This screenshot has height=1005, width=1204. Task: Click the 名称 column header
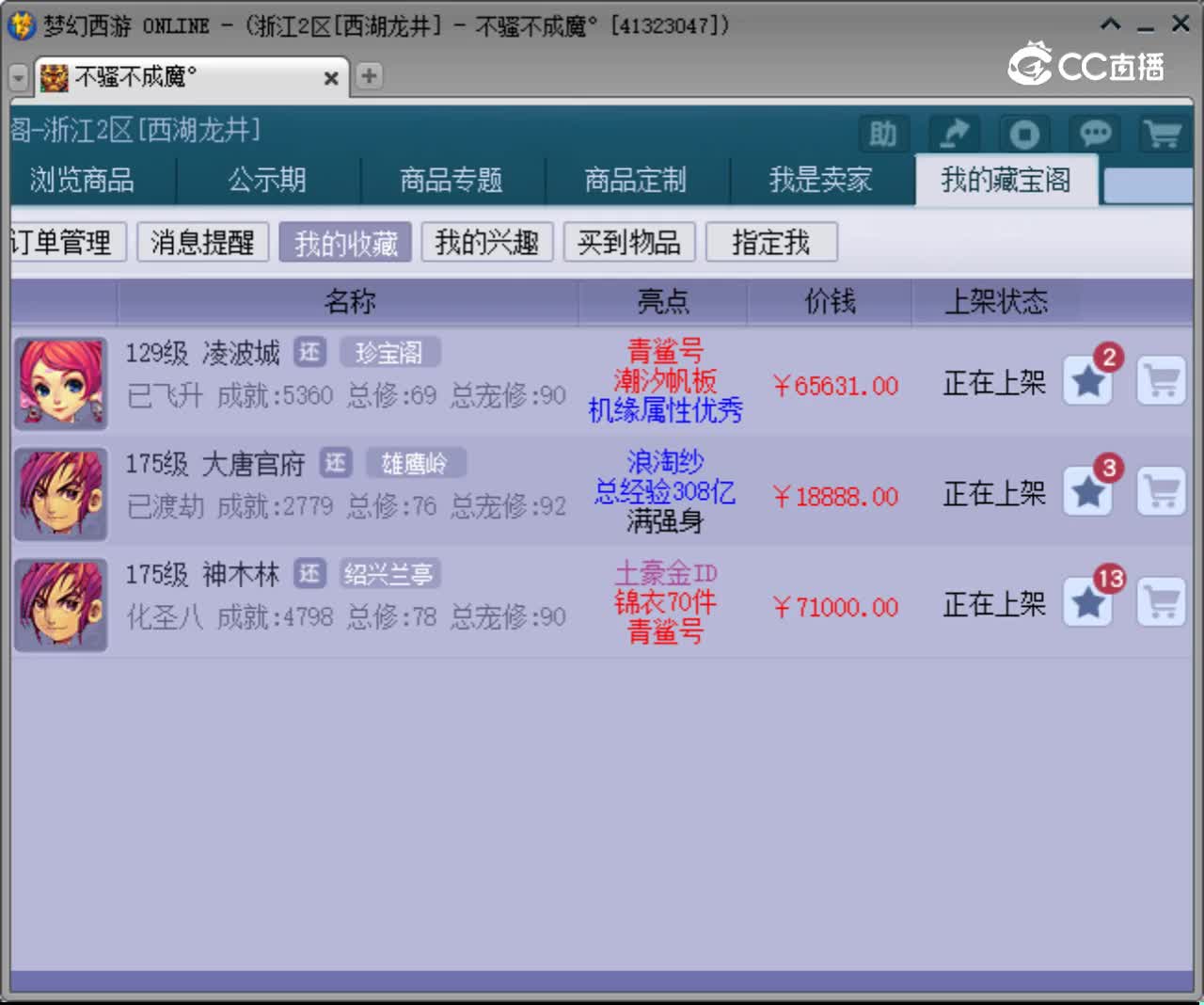pos(349,302)
